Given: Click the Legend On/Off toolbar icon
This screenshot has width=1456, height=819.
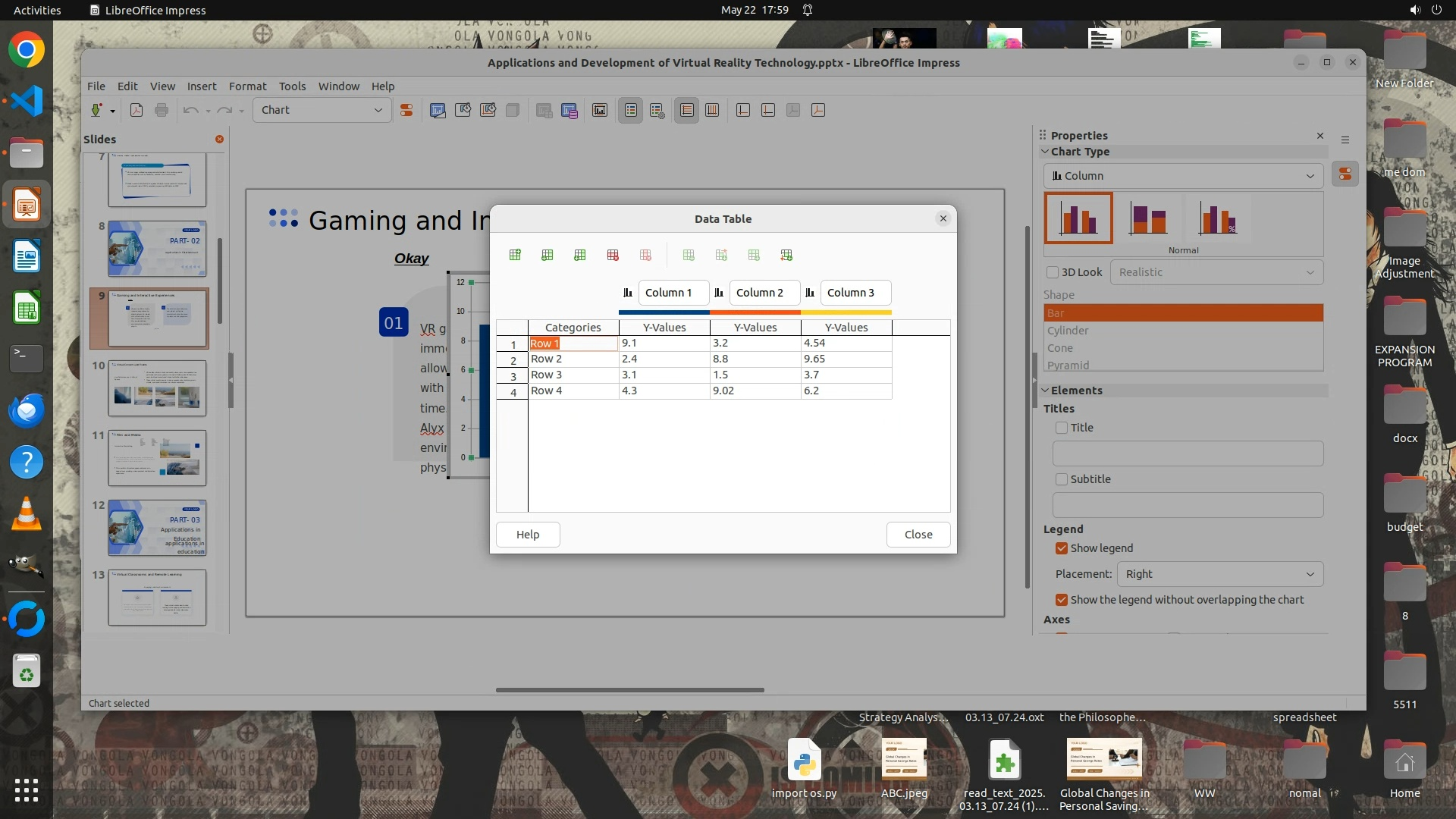Looking at the screenshot, I should pyautogui.click(x=630, y=110).
